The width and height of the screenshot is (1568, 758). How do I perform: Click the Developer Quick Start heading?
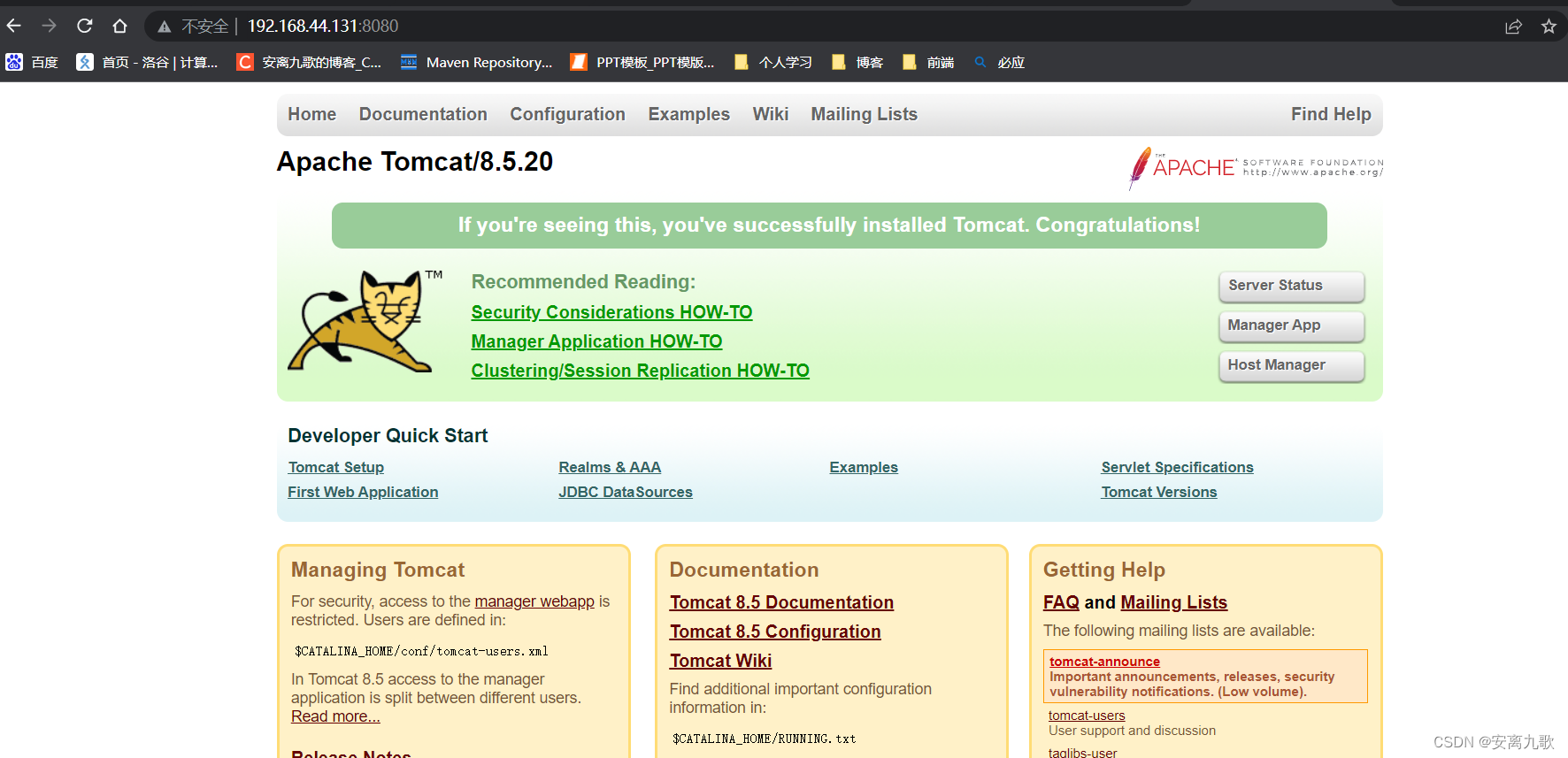(388, 435)
